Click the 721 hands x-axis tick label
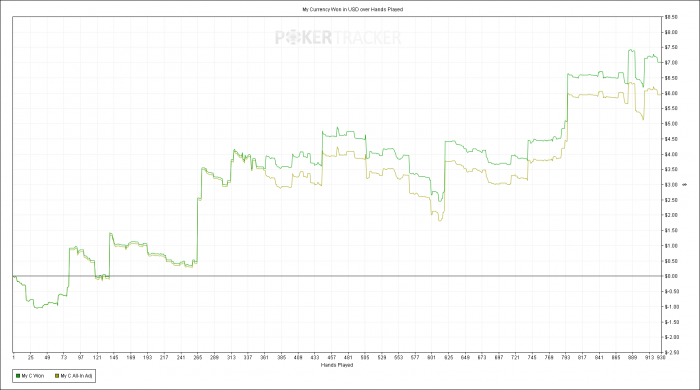This screenshot has width=700, height=390. (x=516, y=358)
